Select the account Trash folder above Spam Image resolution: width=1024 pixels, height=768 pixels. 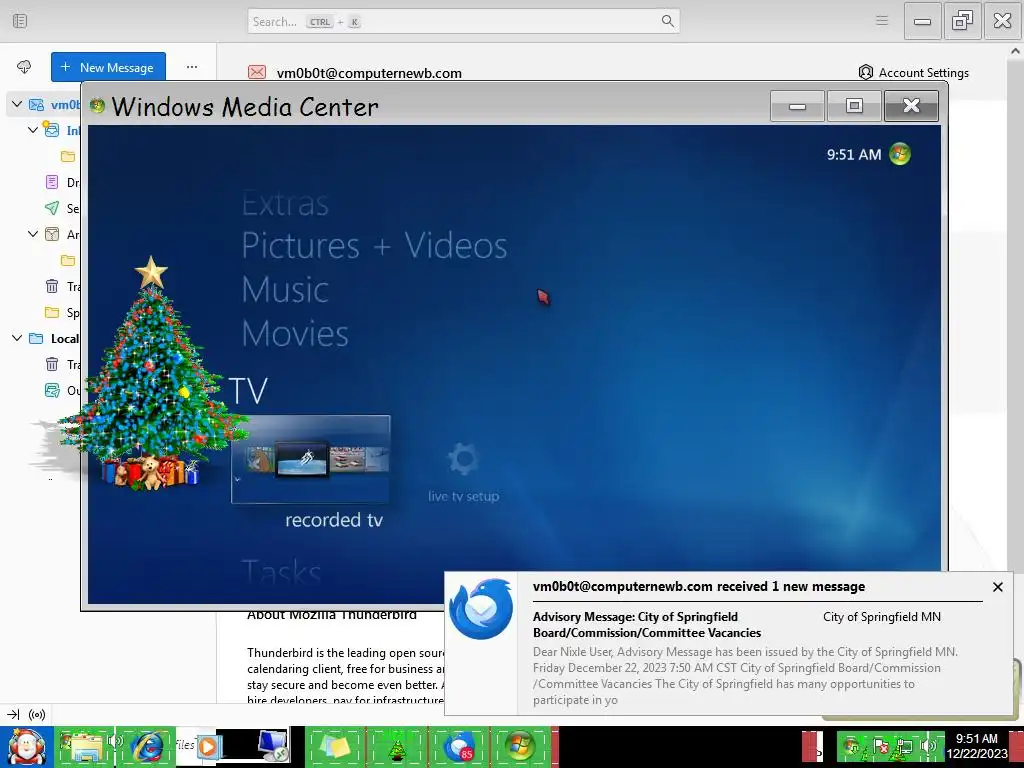coord(52,286)
